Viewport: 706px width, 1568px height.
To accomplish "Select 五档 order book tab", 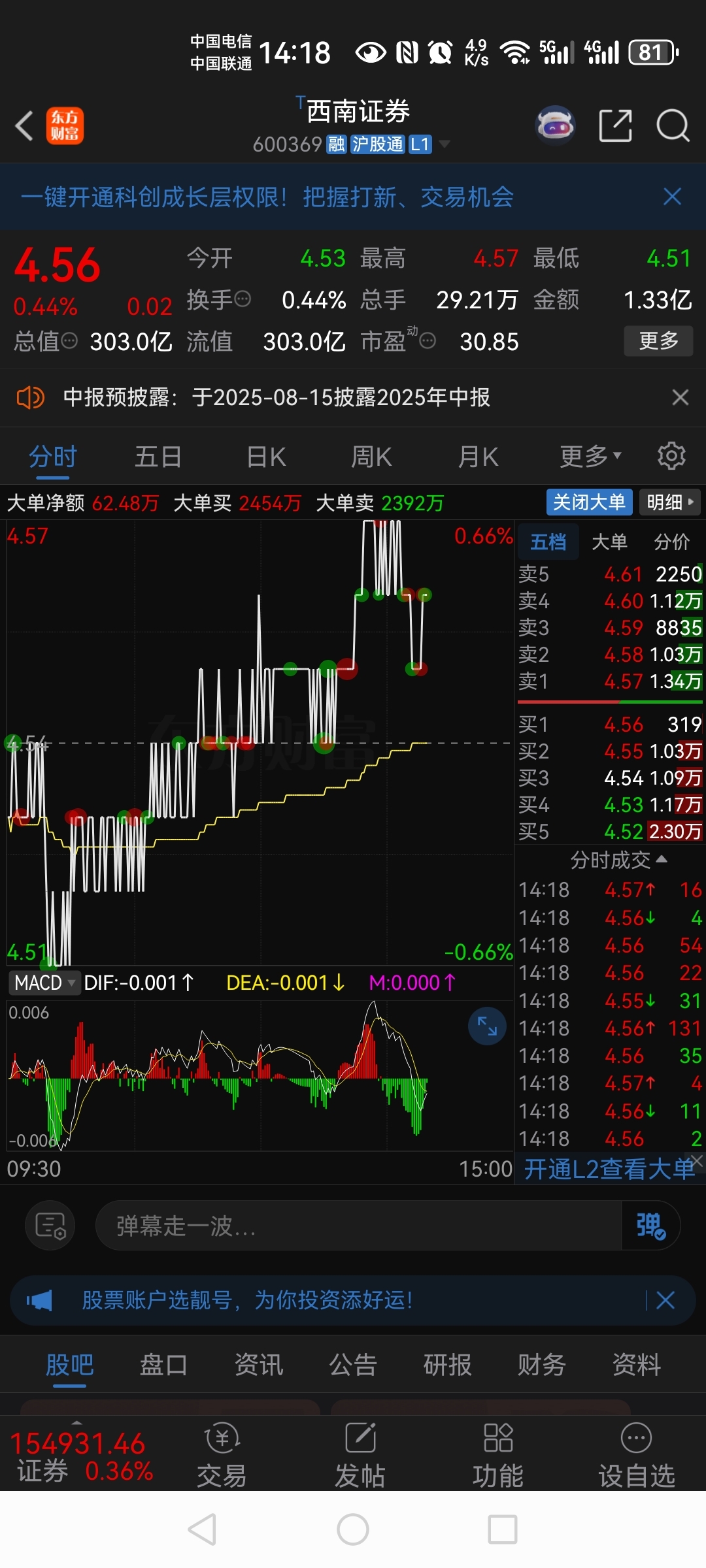I will 548,542.
